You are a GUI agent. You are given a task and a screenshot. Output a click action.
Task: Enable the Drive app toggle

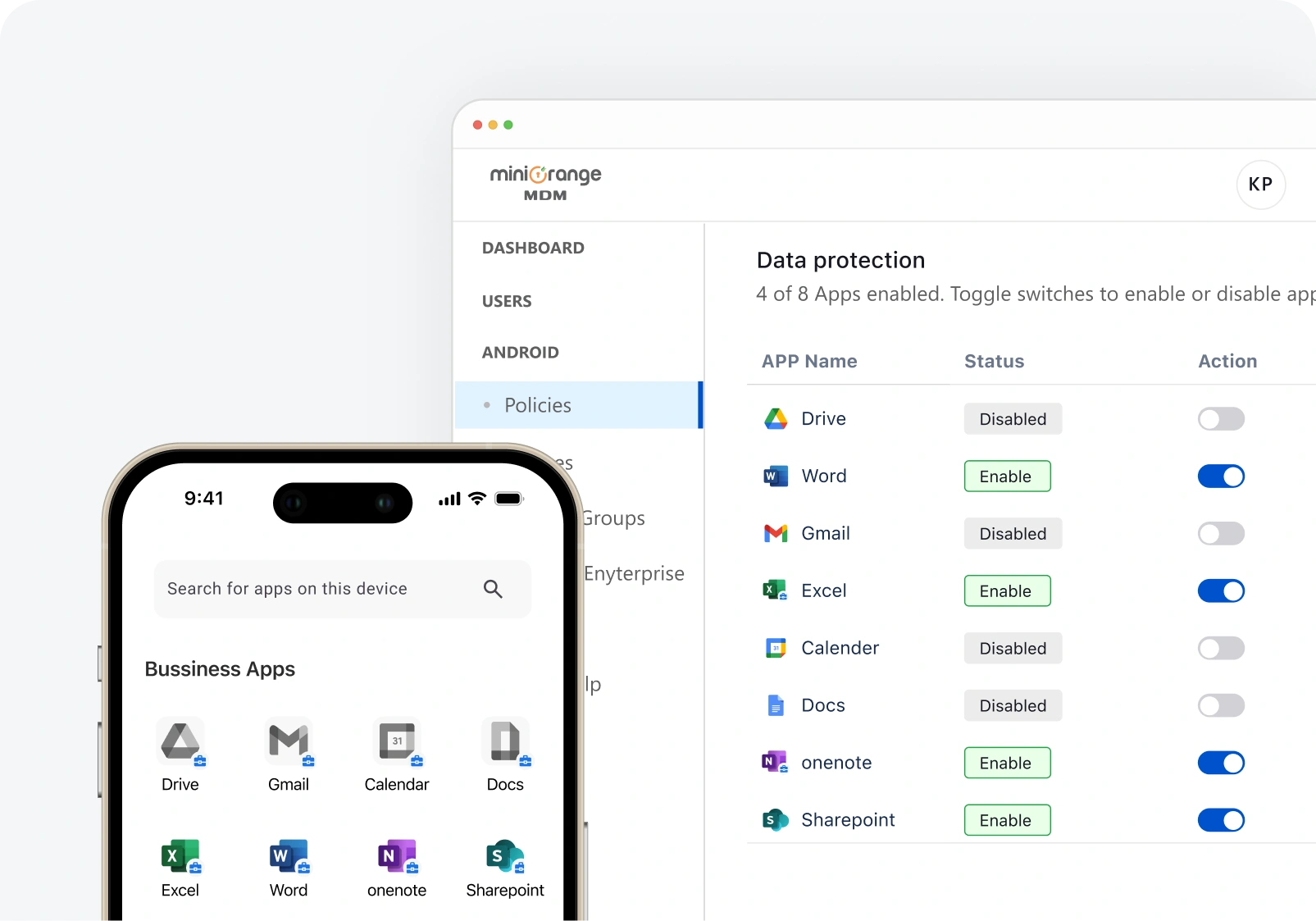(1221, 419)
